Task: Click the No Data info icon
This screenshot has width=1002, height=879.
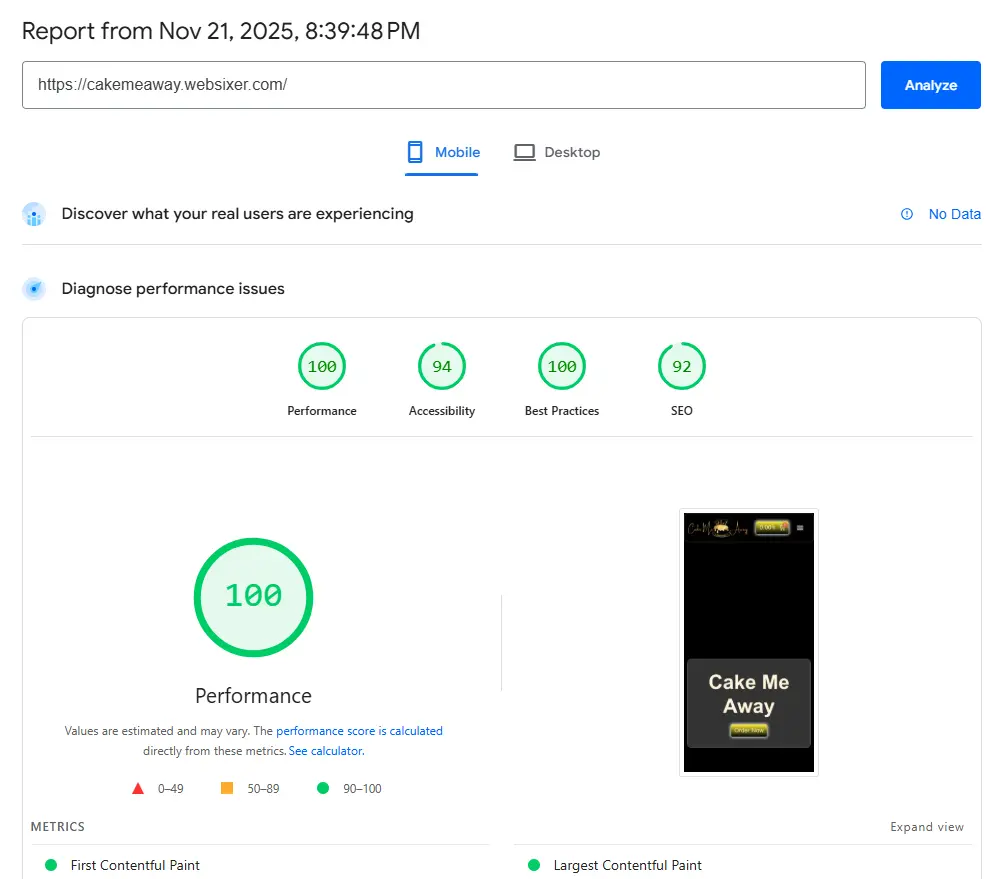Action: click(x=907, y=214)
